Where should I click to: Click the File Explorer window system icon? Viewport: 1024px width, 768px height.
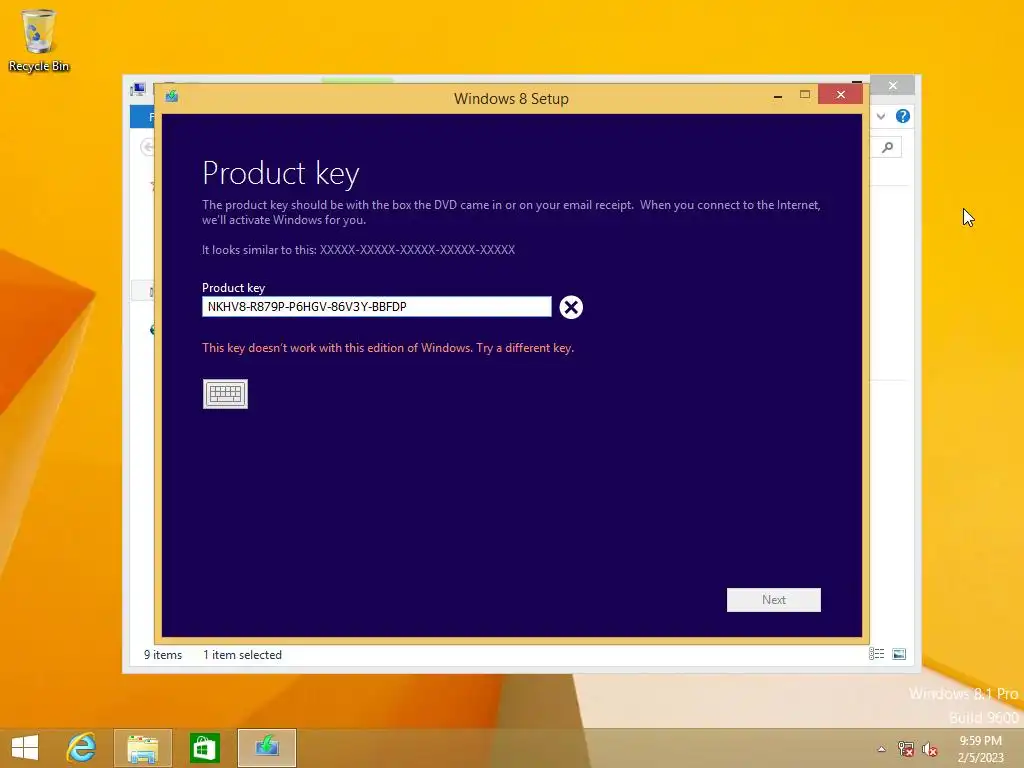138,89
